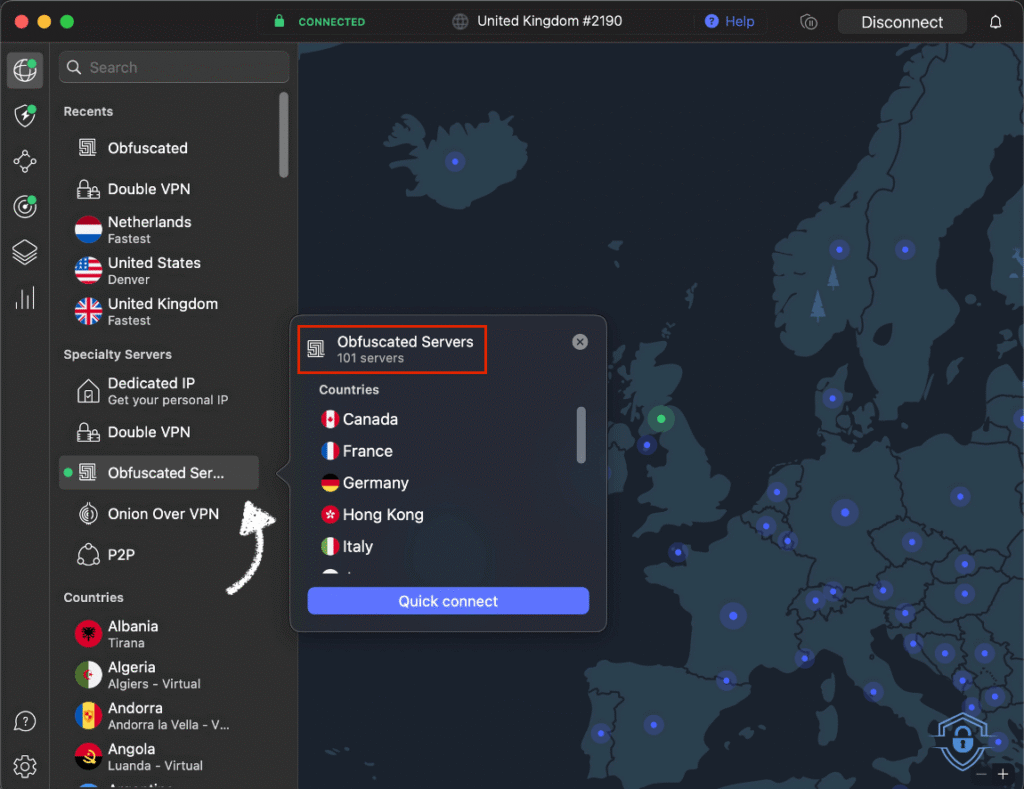Click the Spain server dot on map
Image resolution: width=1024 pixels, height=789 pixels.
[x=653, y=724]
